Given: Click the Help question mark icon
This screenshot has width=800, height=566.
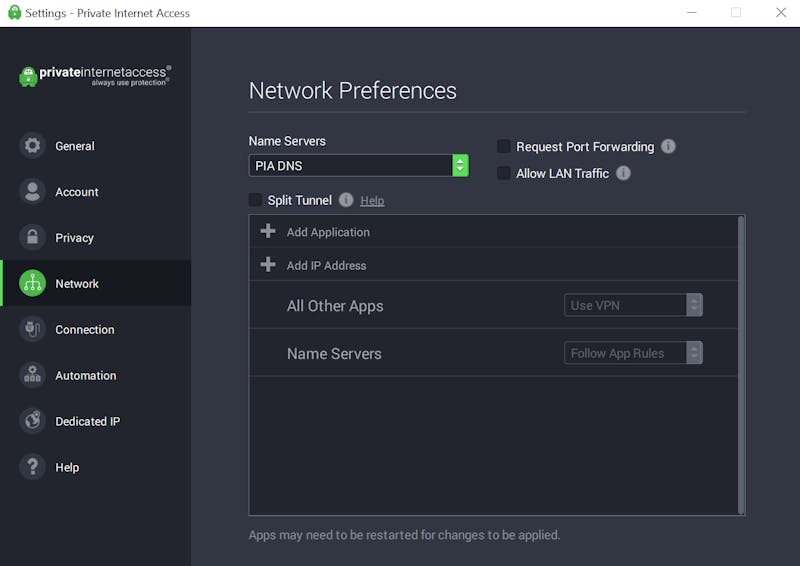Looking at the screenshot, I should point(32,467).
